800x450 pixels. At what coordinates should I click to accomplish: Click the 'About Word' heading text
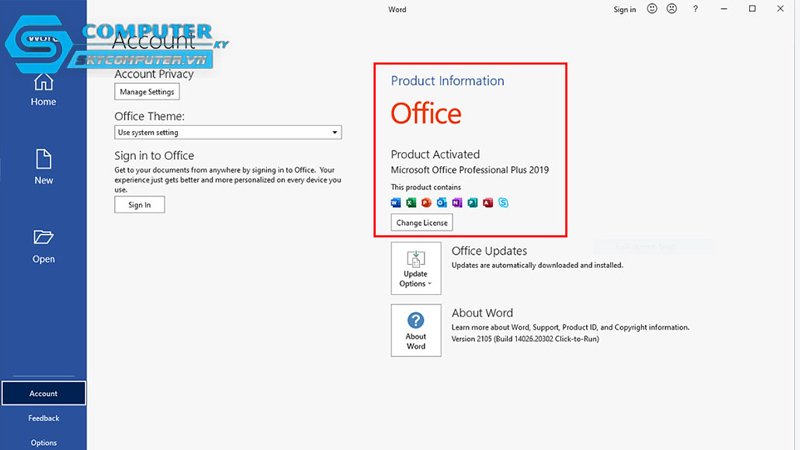click(x=482, y=313)
